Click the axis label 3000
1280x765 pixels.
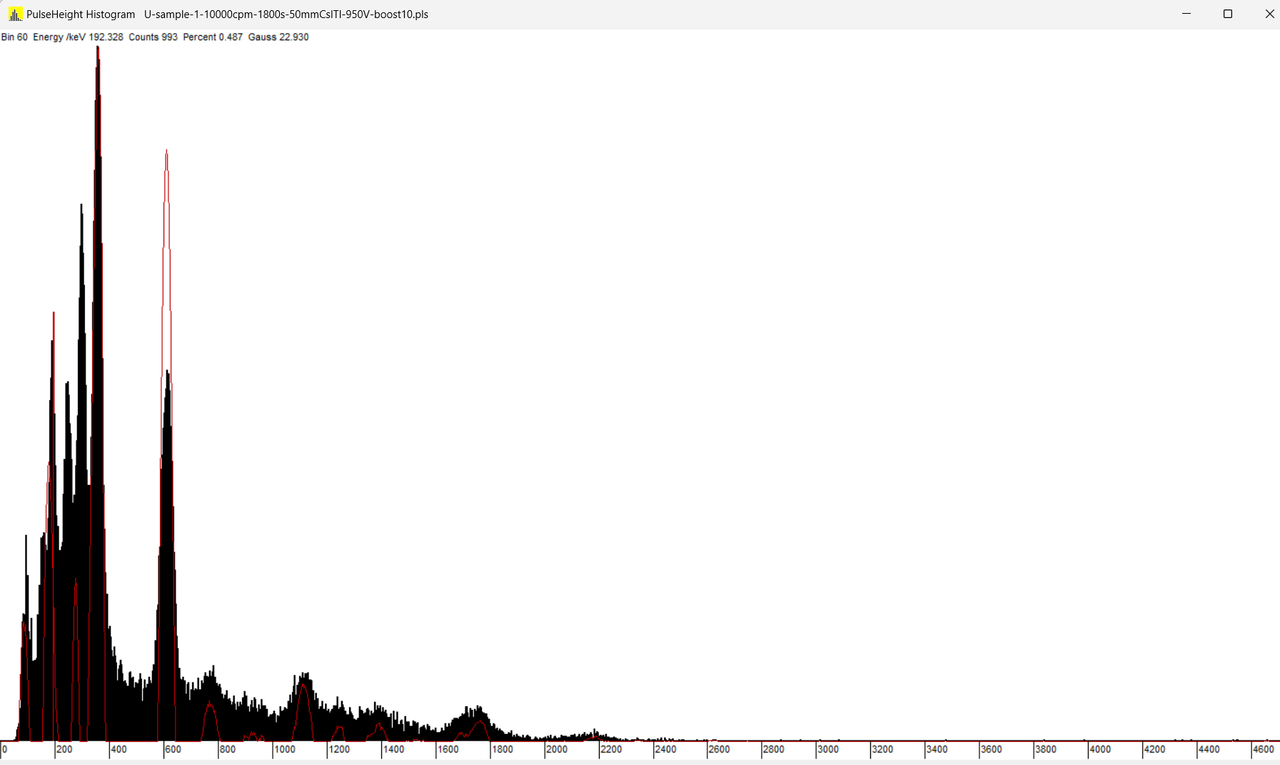point(828,749)
